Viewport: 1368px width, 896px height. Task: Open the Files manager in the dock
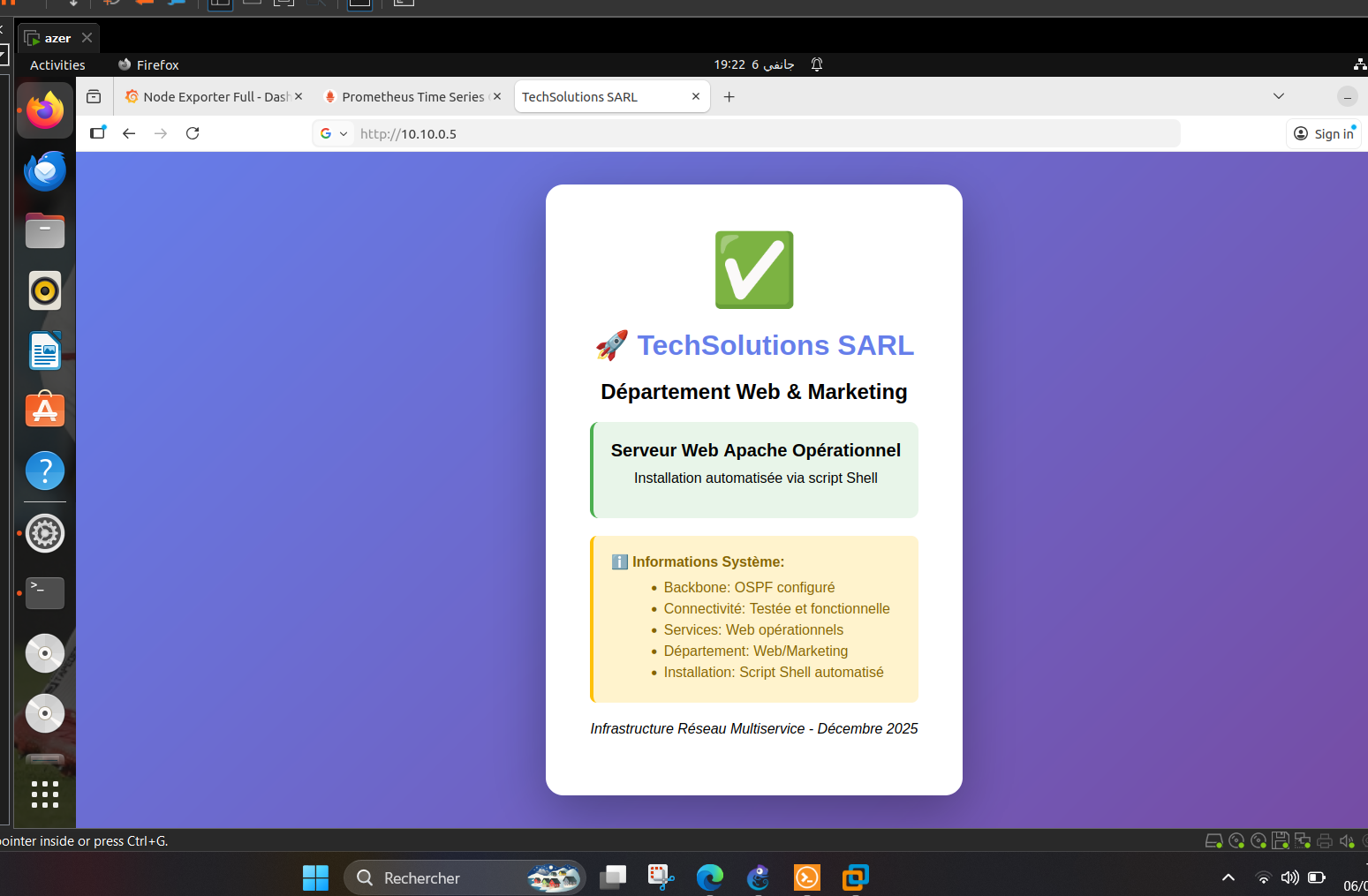pos(45,231)
